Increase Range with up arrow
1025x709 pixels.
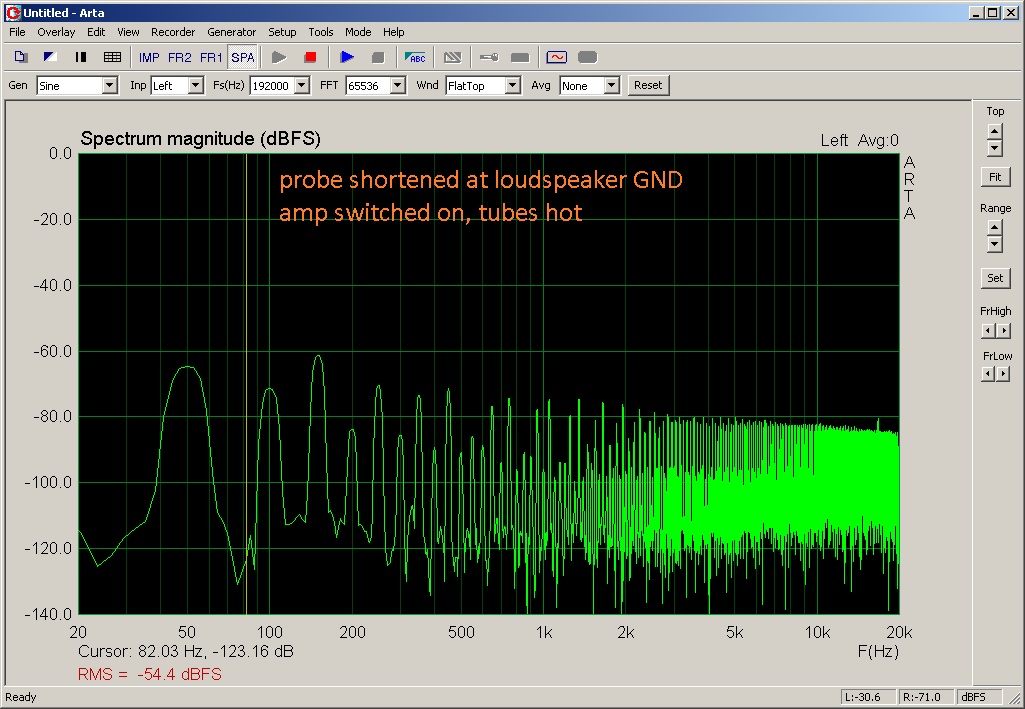click(994, 227)
